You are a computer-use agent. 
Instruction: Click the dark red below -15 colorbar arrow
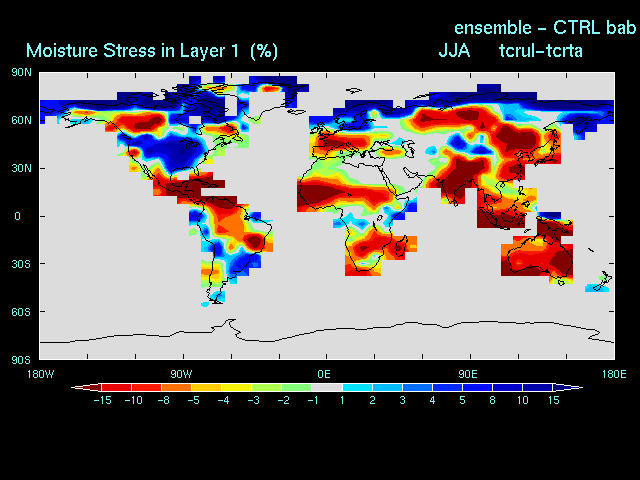pos(86,387)
